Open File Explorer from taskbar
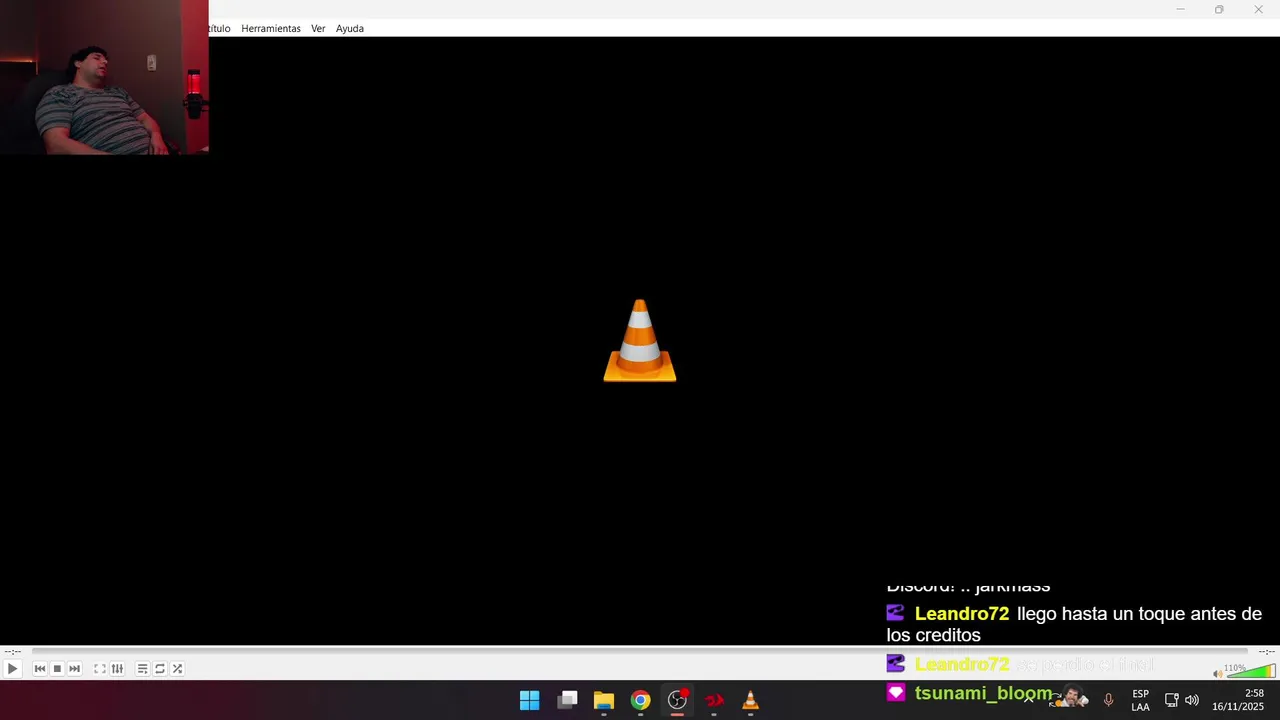1280x720 pixels. pos(604,700)
